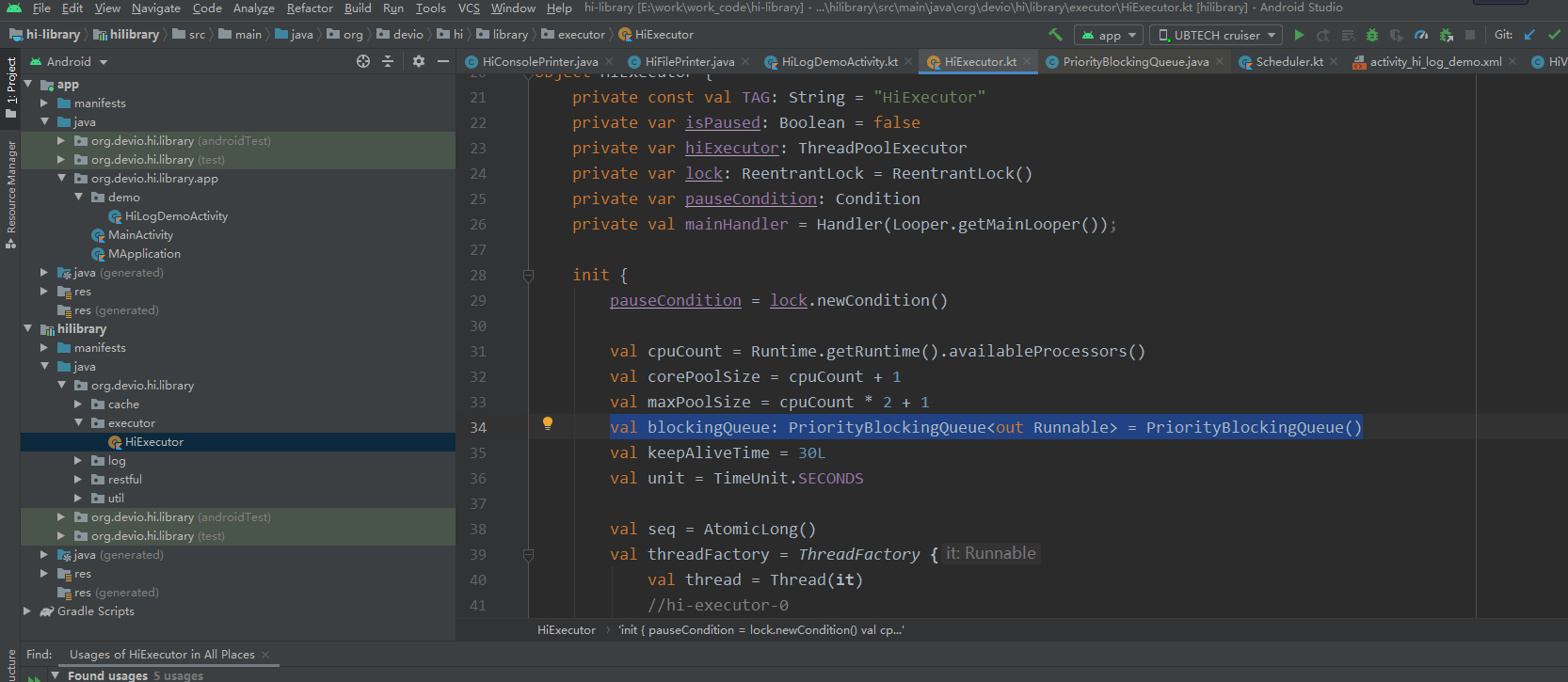The width and height of the screenshot is (1568, 682).
Task: Open the Android project view dropdown
Action: point(69,61)
